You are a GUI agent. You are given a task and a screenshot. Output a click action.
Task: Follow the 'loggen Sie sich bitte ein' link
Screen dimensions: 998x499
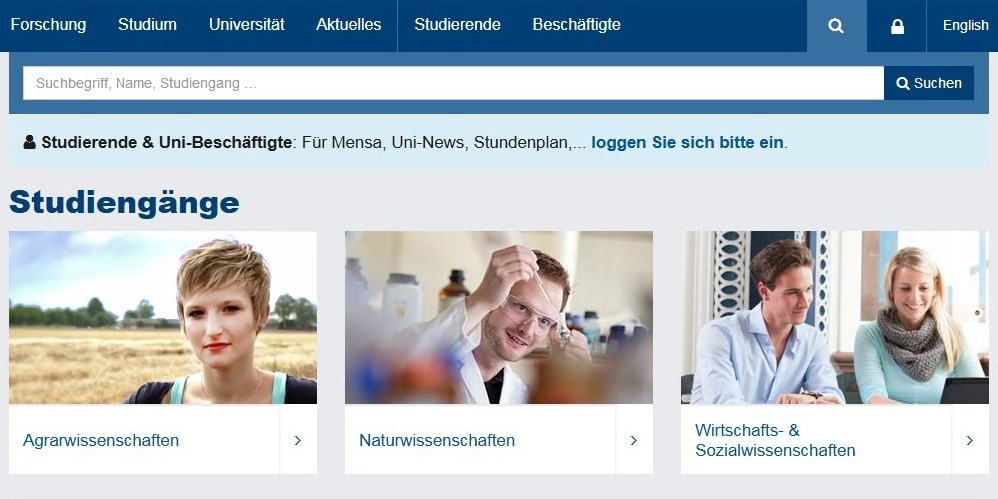tap(687, 143)
